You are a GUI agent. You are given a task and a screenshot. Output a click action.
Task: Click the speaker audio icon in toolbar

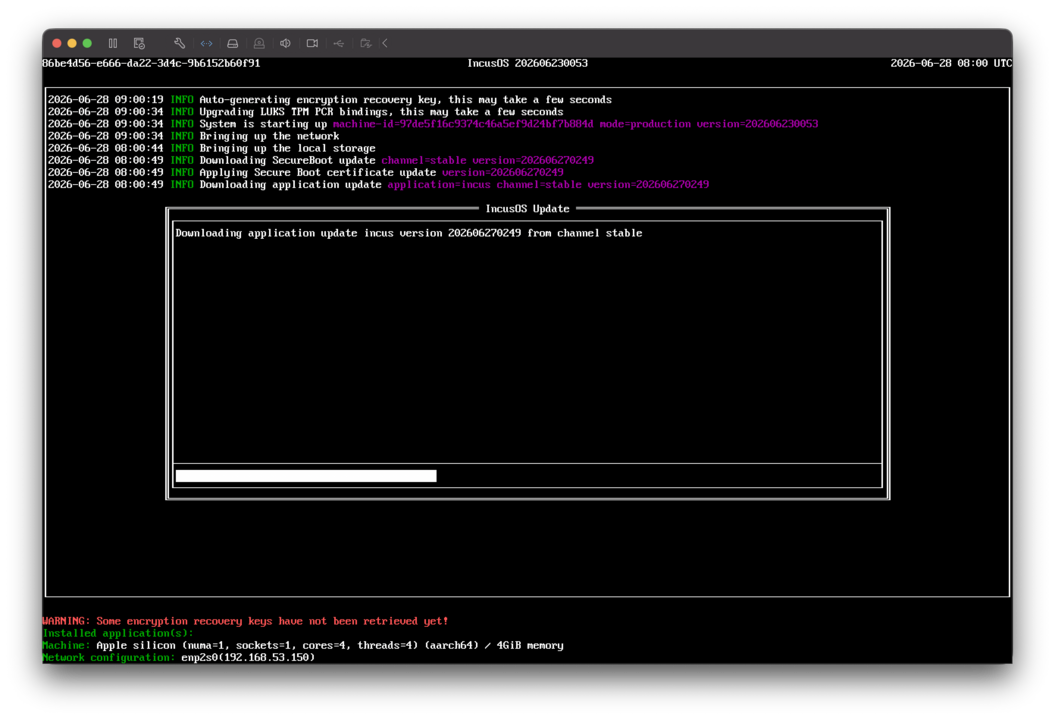point(285,43)
